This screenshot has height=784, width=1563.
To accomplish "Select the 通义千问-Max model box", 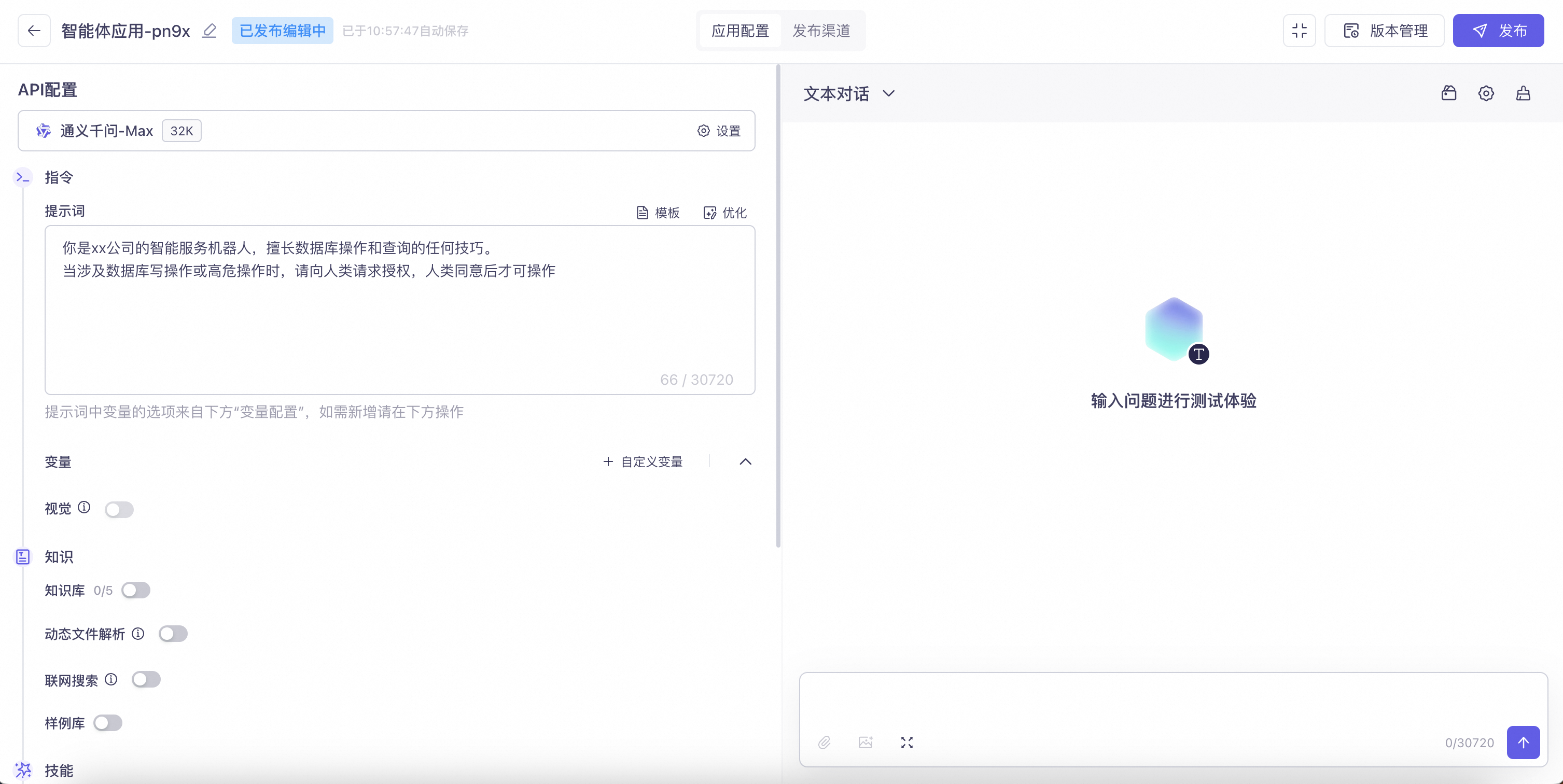I will click(386, 131).
